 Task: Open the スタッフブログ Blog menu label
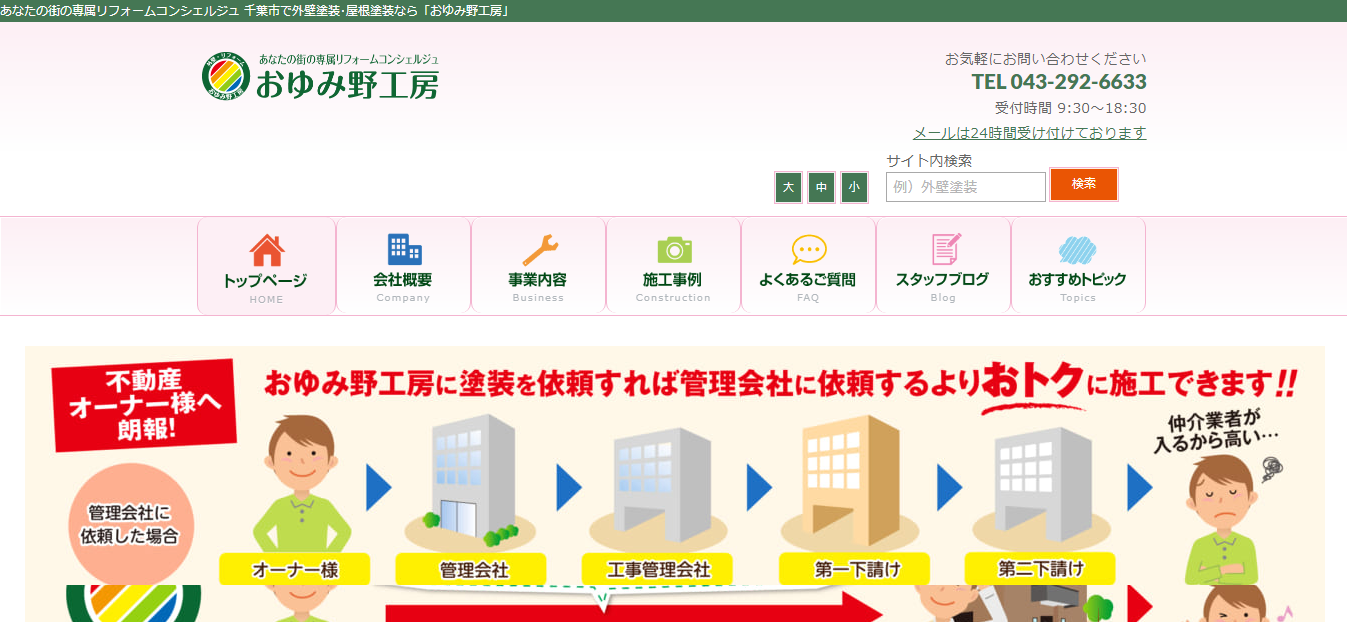pos(943,287)
